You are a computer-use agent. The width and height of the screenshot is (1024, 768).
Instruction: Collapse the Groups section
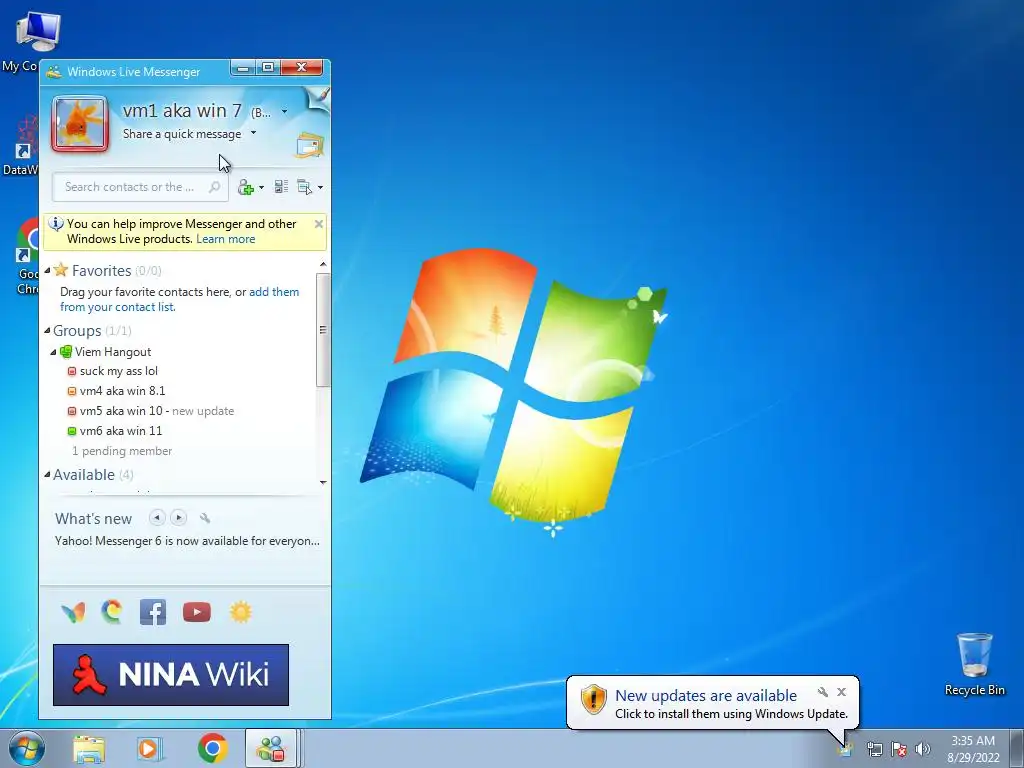47,331
